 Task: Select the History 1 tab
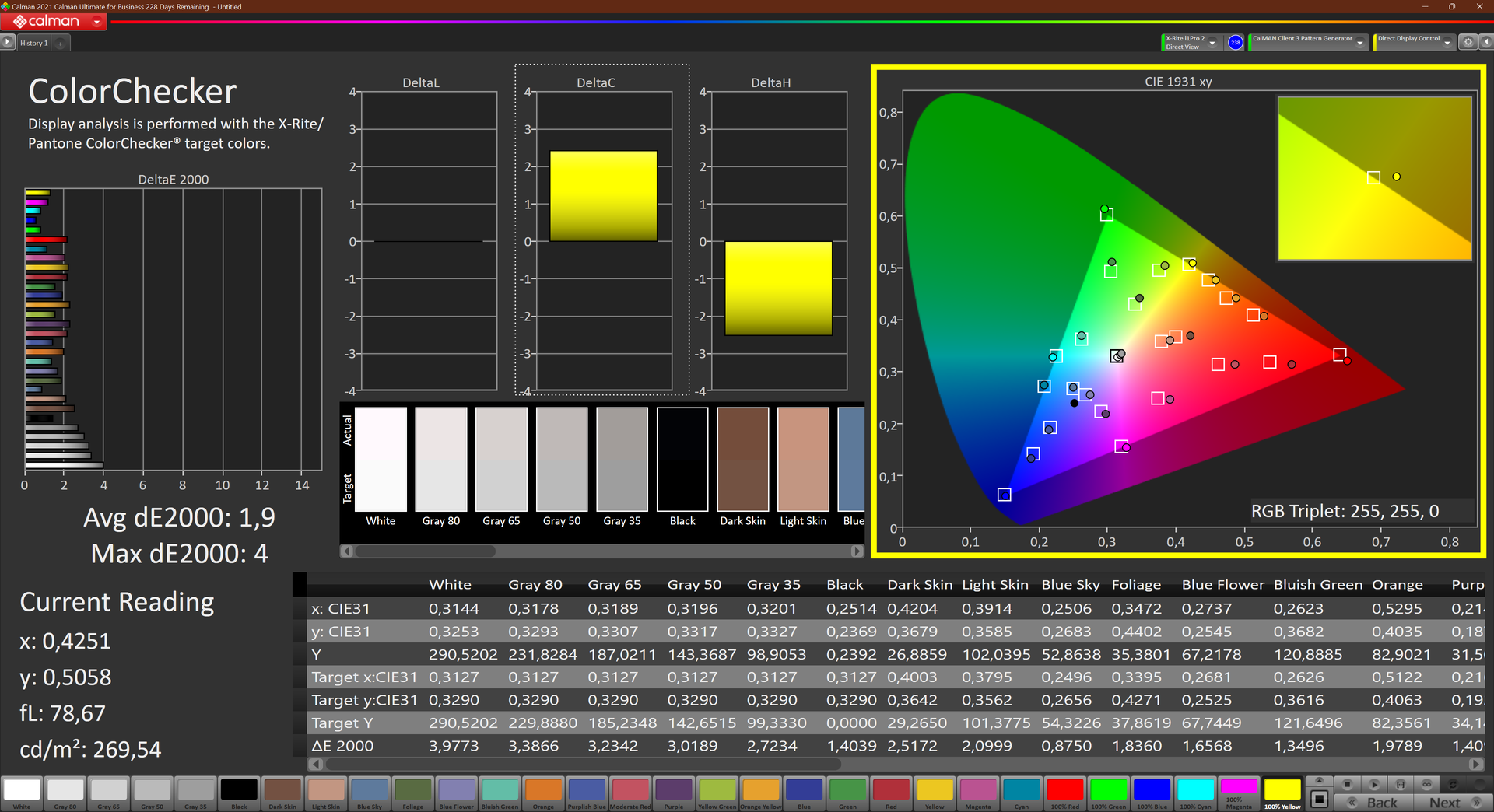click(x=34, y=44)
